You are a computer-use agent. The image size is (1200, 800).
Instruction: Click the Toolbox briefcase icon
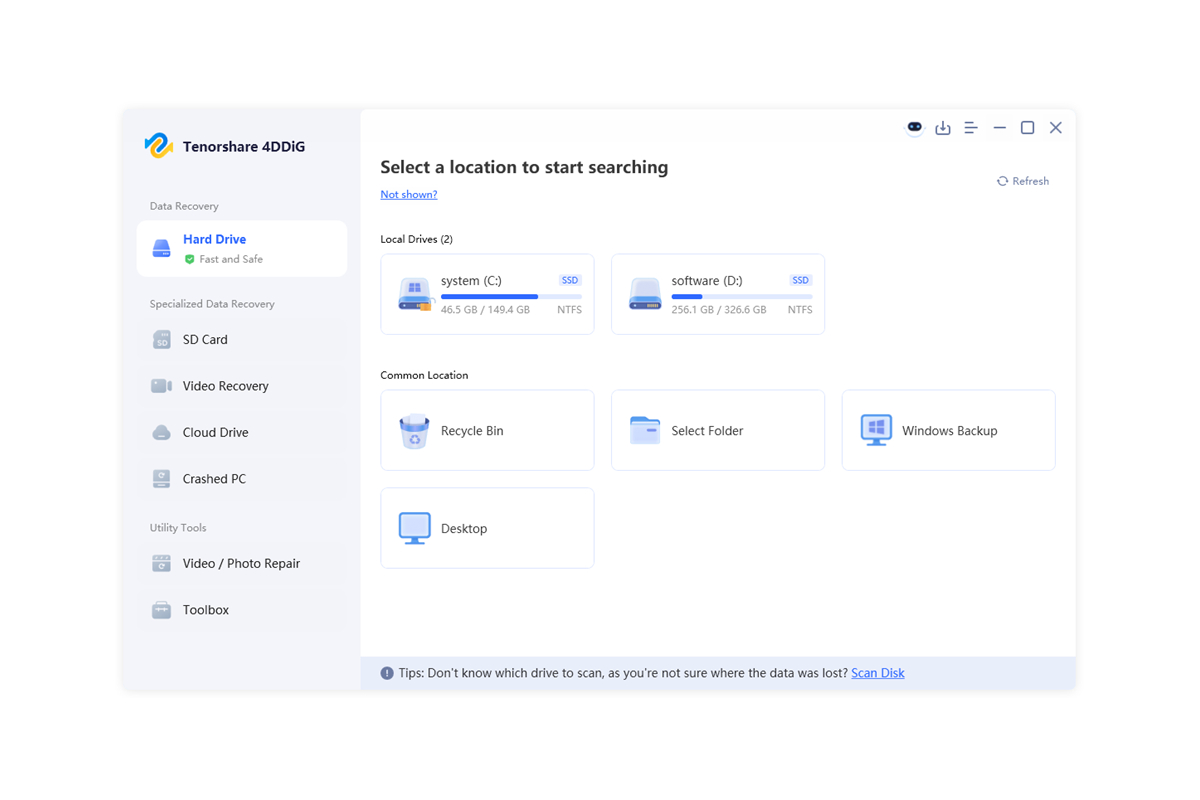[161, 610]
